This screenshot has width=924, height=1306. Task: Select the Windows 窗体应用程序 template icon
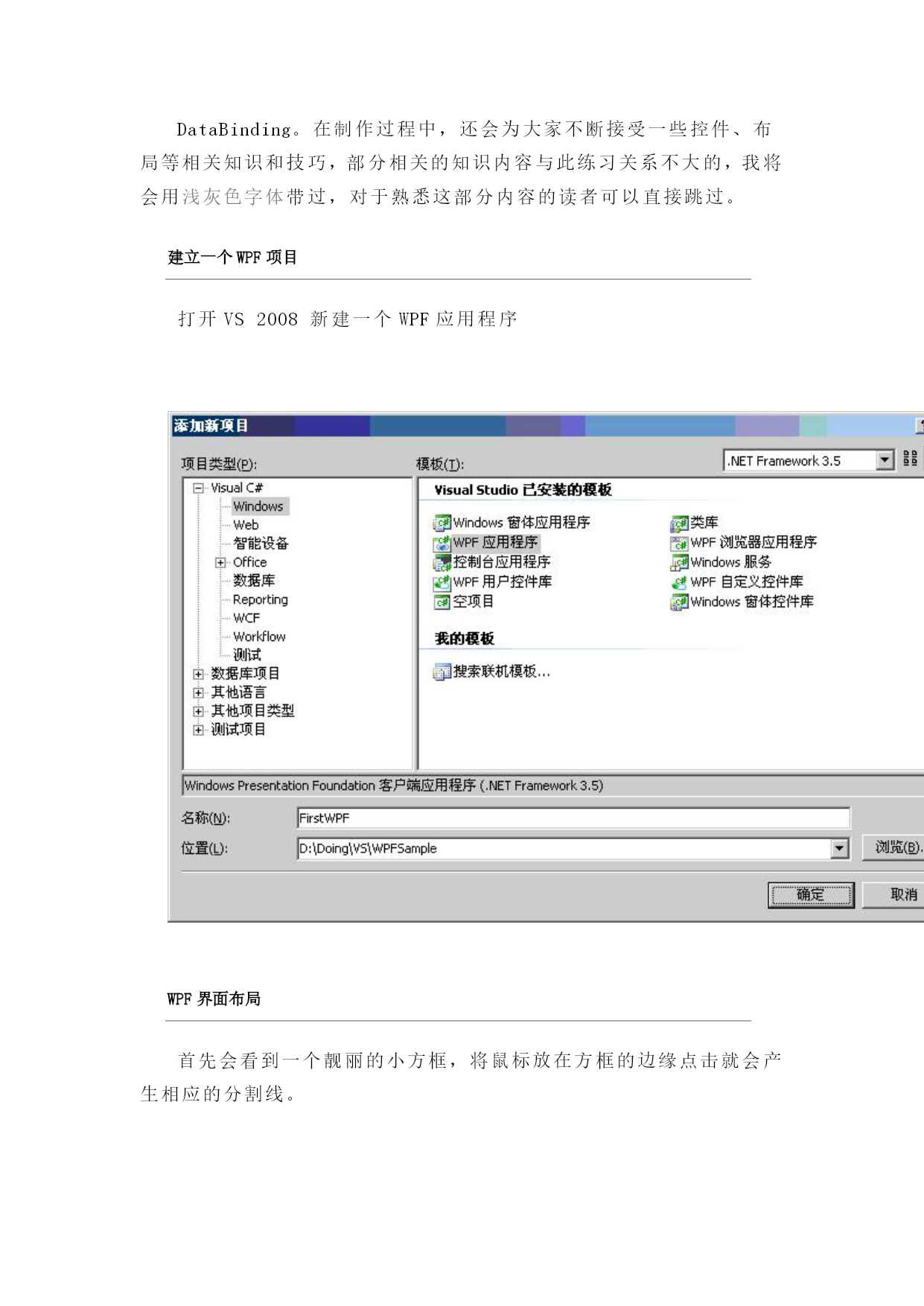[x=442, y=523]
